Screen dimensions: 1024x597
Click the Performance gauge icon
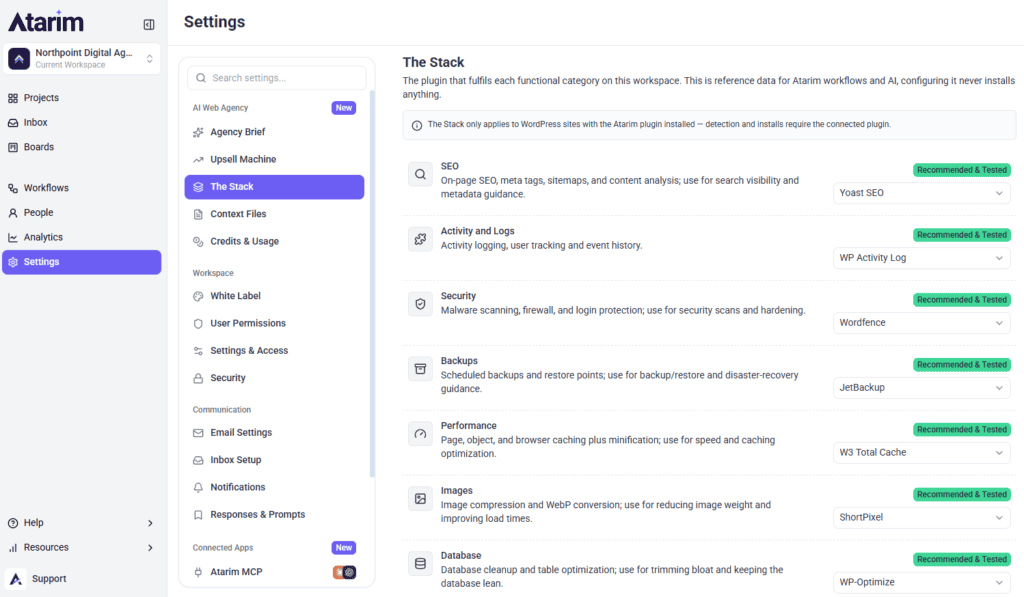[421, 434]
